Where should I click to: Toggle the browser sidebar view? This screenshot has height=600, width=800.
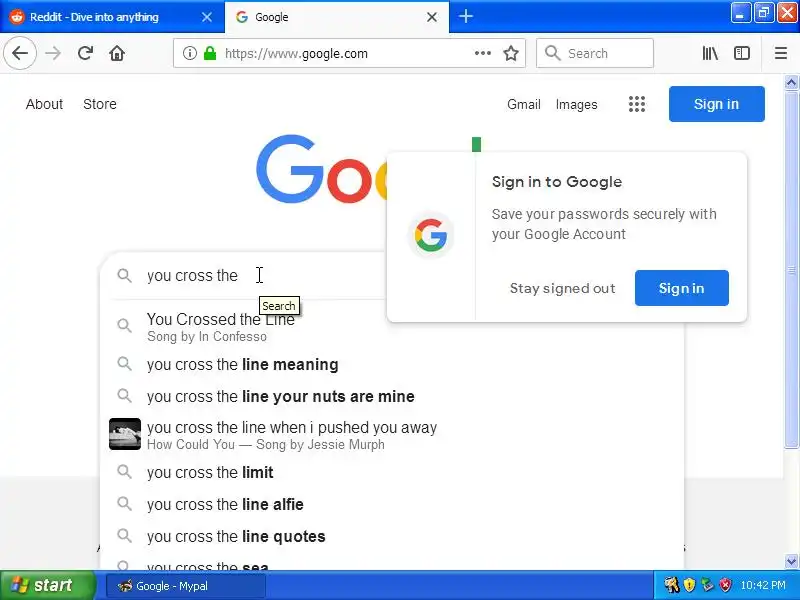(x=742, y=53)
